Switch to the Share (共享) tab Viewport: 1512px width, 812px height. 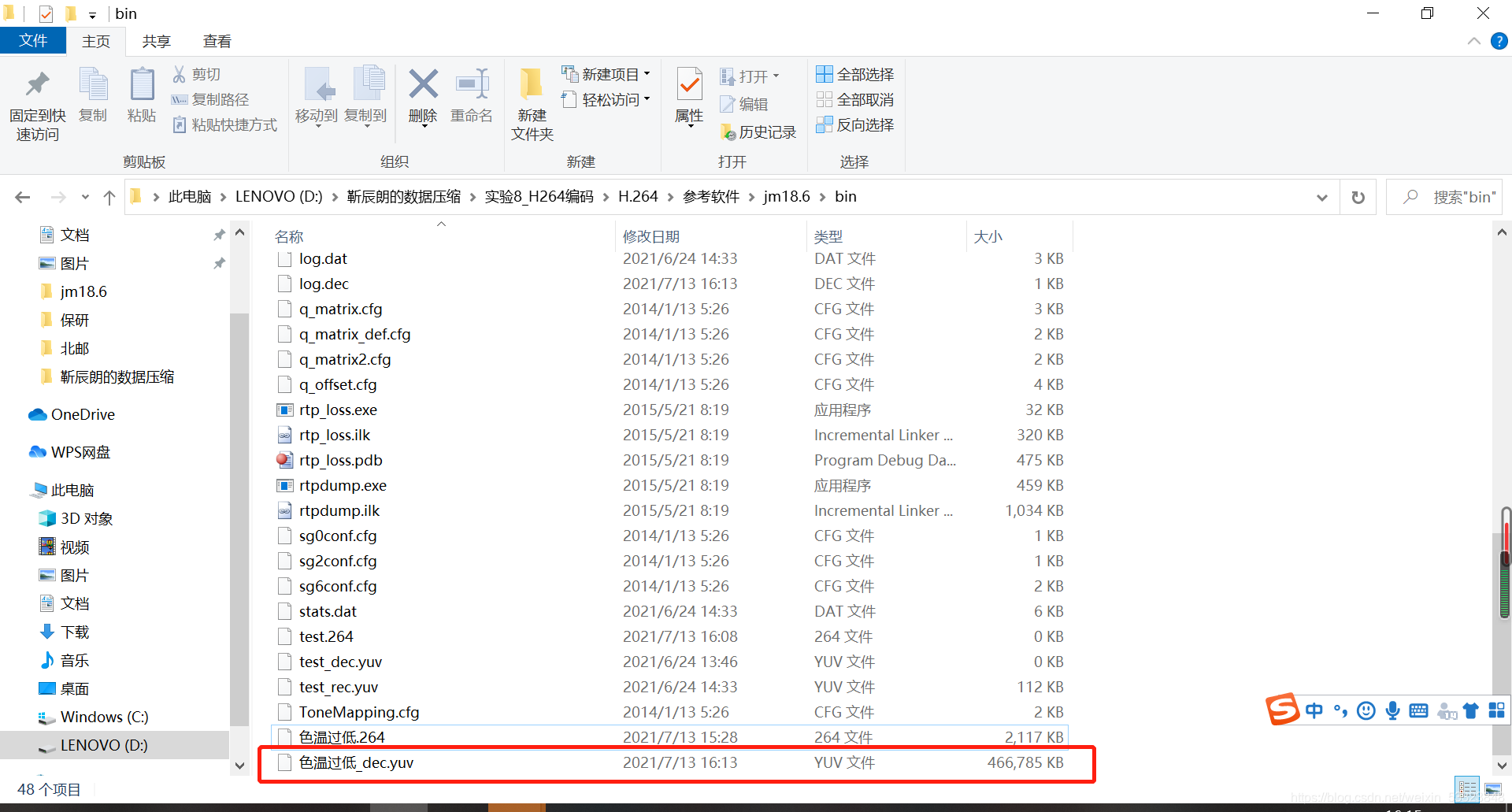coord(156,42)
